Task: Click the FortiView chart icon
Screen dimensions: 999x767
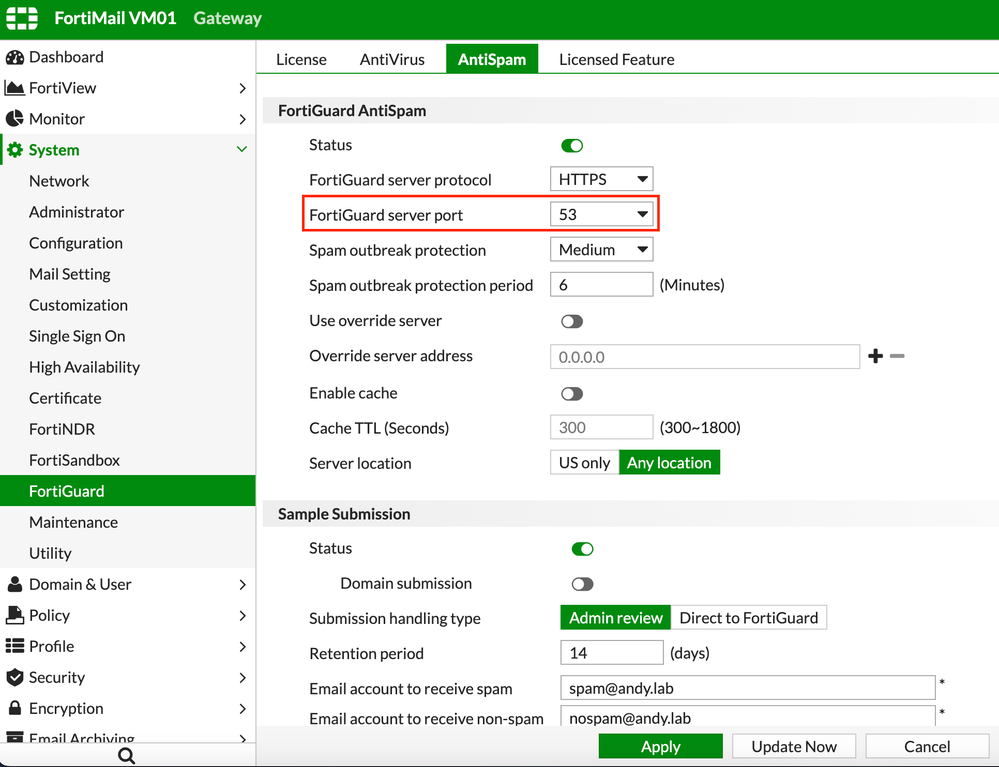Action: pyautogui.click(x=14, y=88)
